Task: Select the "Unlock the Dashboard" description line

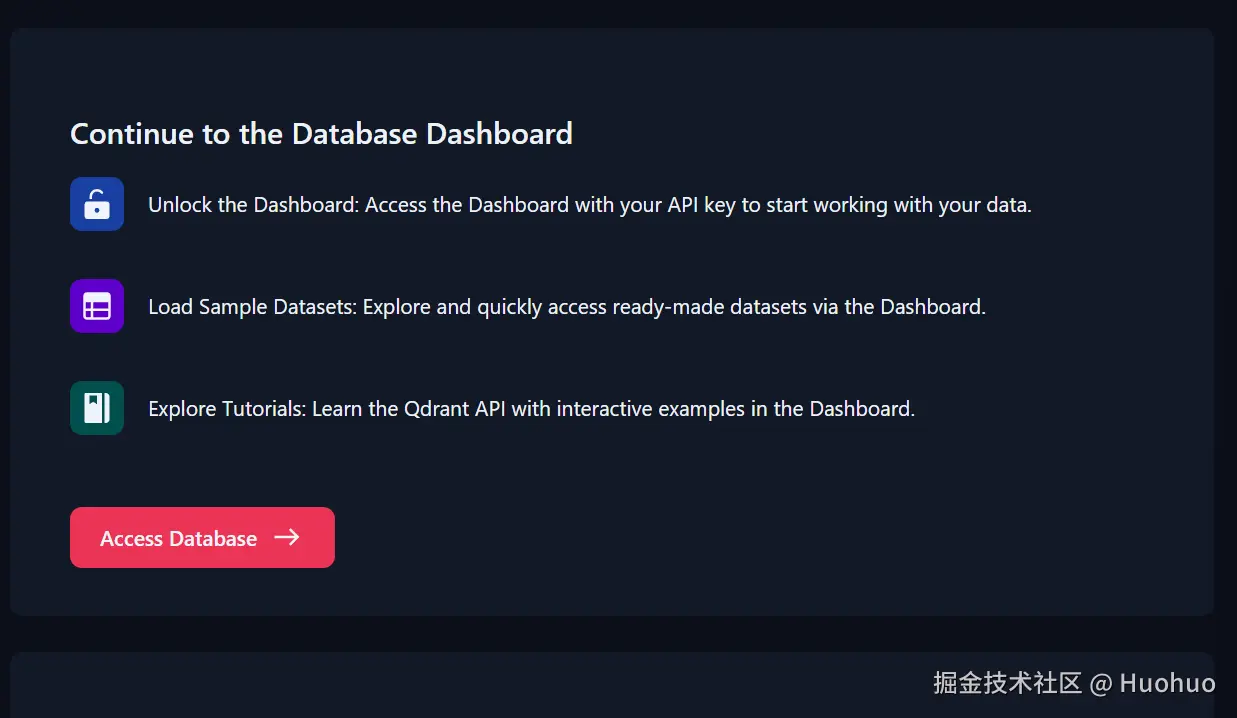Action: 589,205
